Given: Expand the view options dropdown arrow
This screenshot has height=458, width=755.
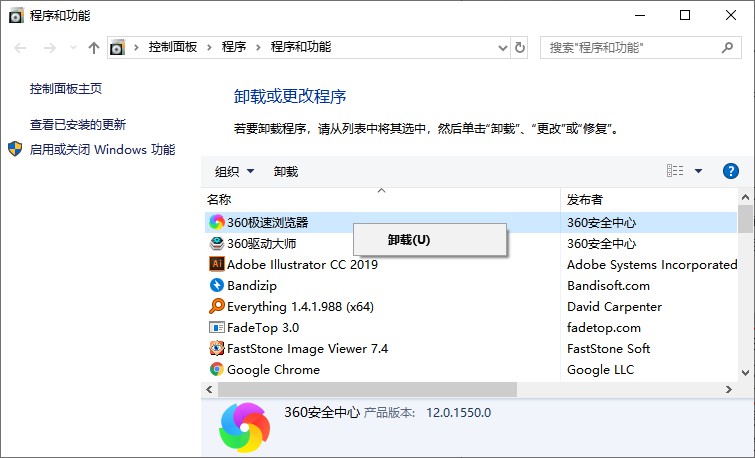Looking at the screenshot, I should [698, 171].
